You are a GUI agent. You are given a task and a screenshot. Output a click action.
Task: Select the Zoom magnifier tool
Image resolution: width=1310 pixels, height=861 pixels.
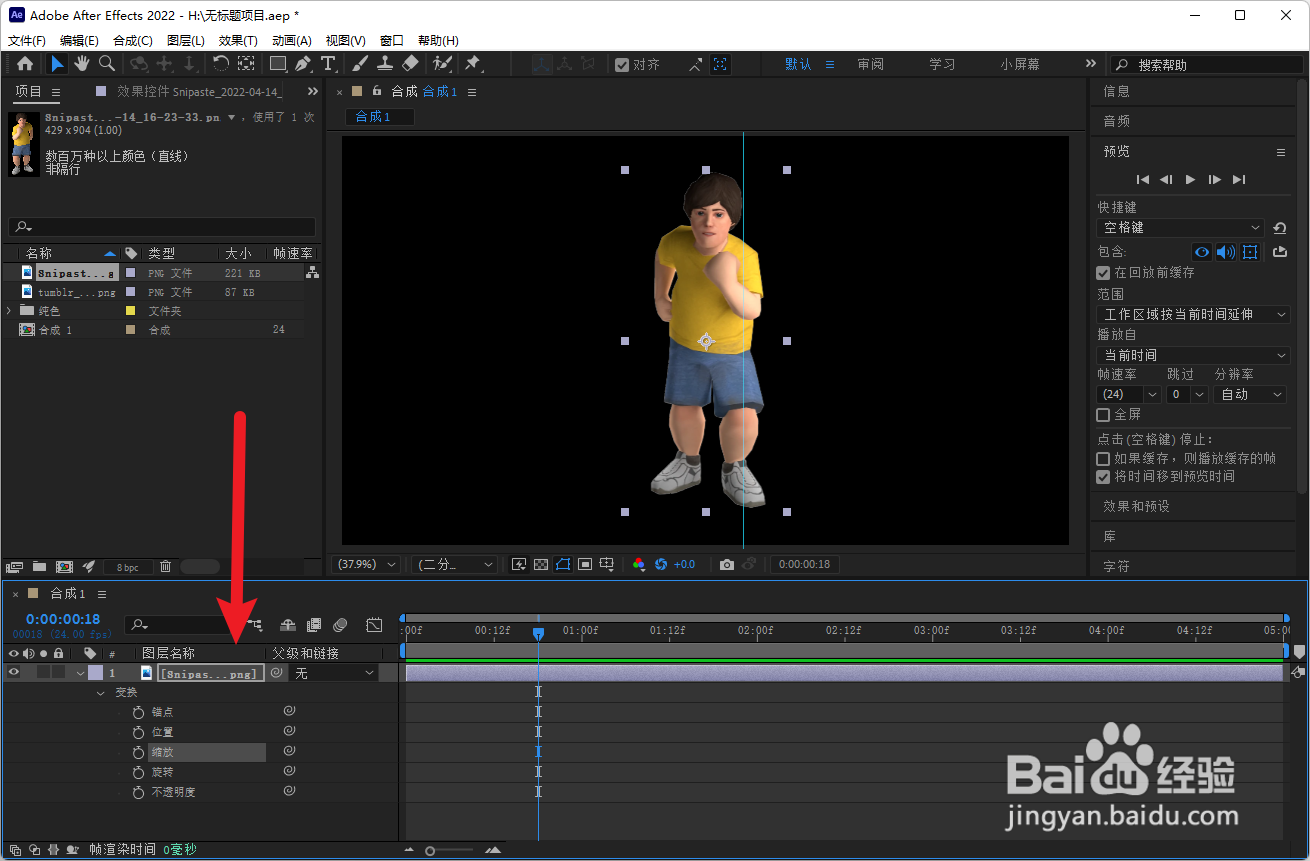click(106, 63)
